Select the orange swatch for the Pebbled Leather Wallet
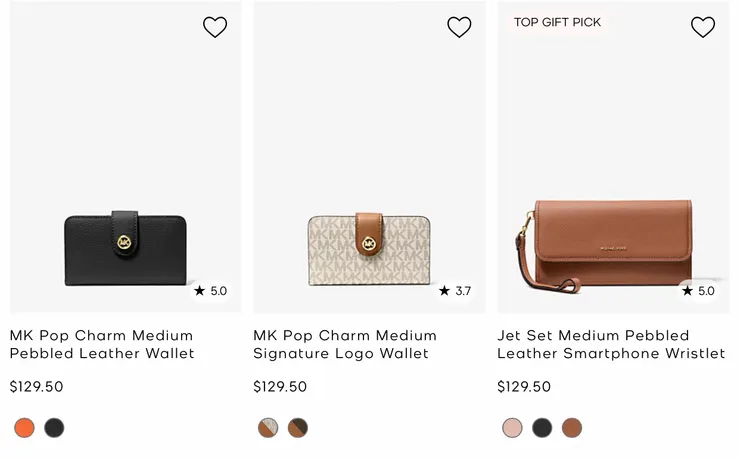 [x=24, y=428]
